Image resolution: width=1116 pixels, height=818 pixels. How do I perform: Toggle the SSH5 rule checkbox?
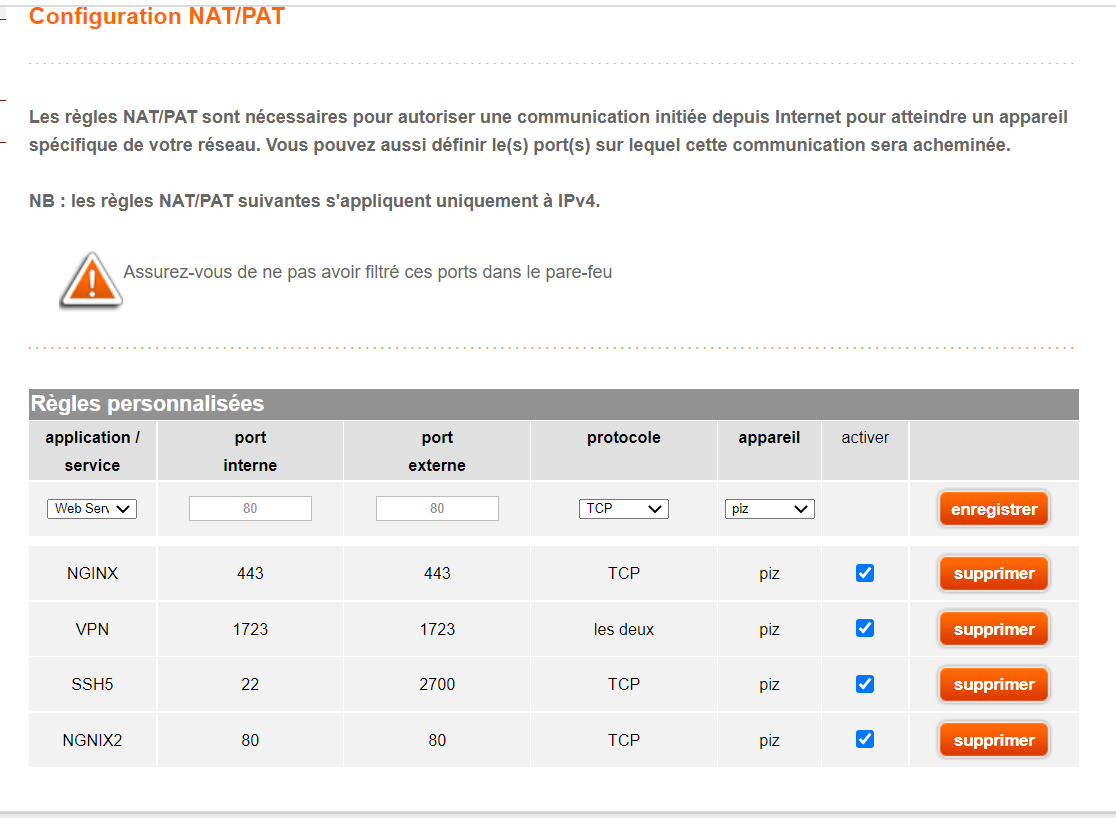coord(865,684)
